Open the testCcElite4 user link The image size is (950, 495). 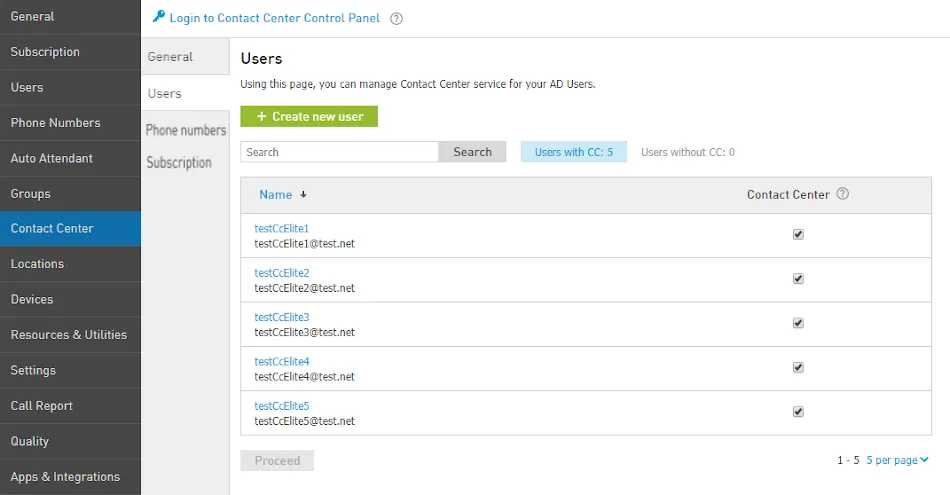pos(282,361)
